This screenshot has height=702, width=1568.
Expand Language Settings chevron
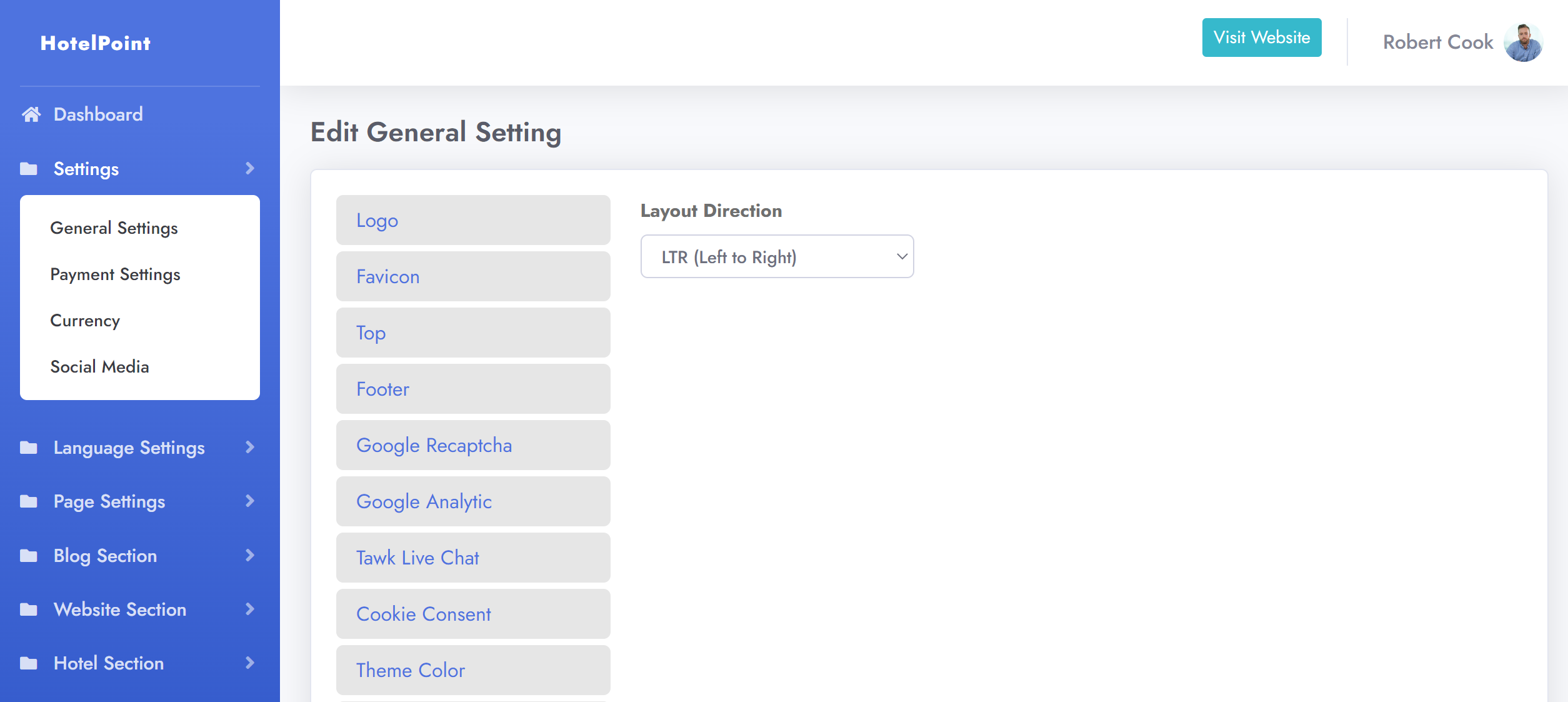pyautogui.click(x=250, y=448)
